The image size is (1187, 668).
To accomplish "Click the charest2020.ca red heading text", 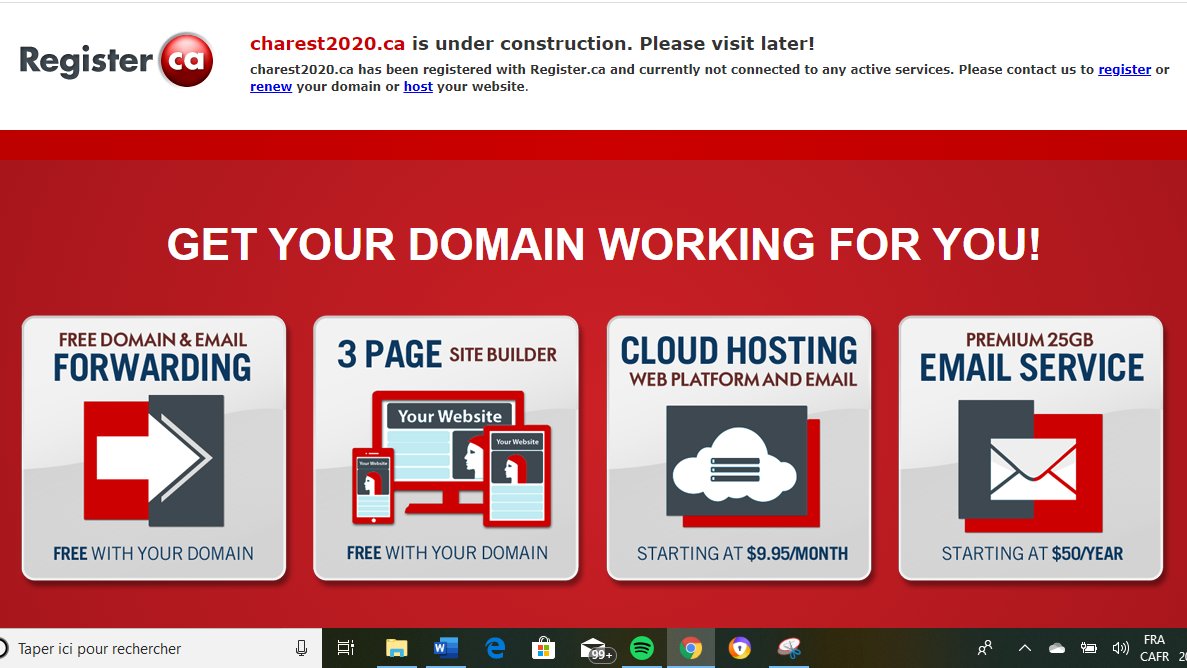I will [x=327, y=44].
